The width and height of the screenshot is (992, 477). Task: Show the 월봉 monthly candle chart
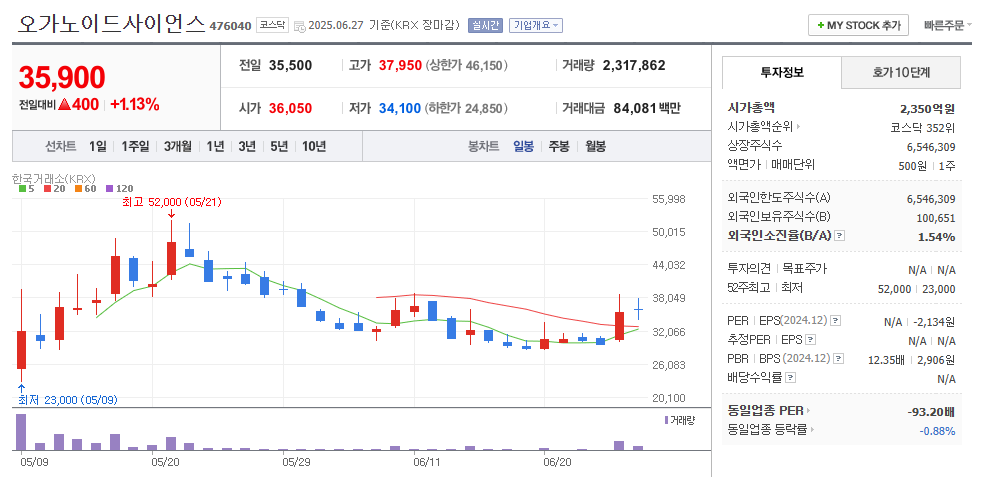click(x=595, y=147)
